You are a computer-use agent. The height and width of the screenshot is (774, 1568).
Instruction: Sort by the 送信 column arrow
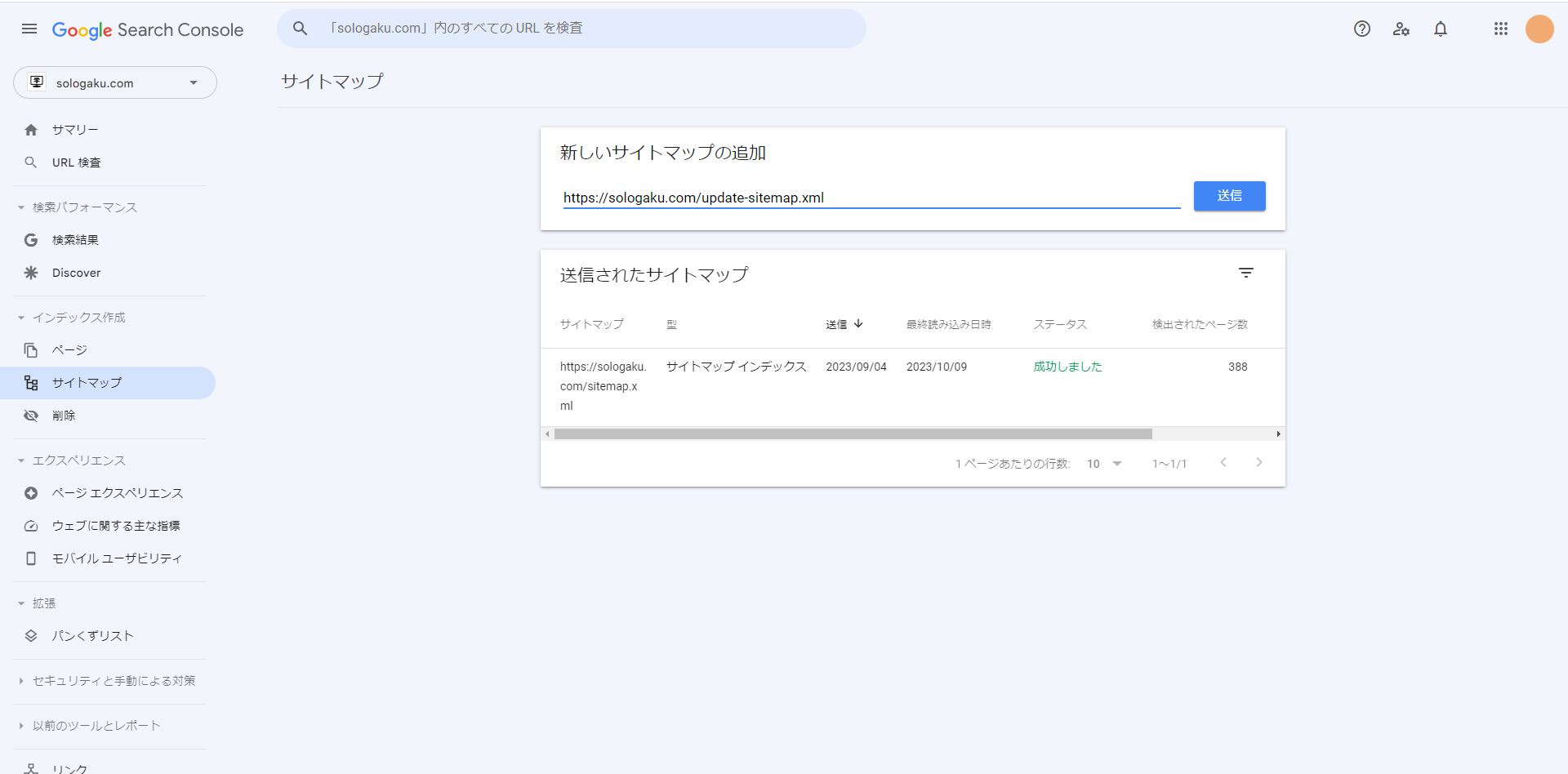click(x=857, y=324)
